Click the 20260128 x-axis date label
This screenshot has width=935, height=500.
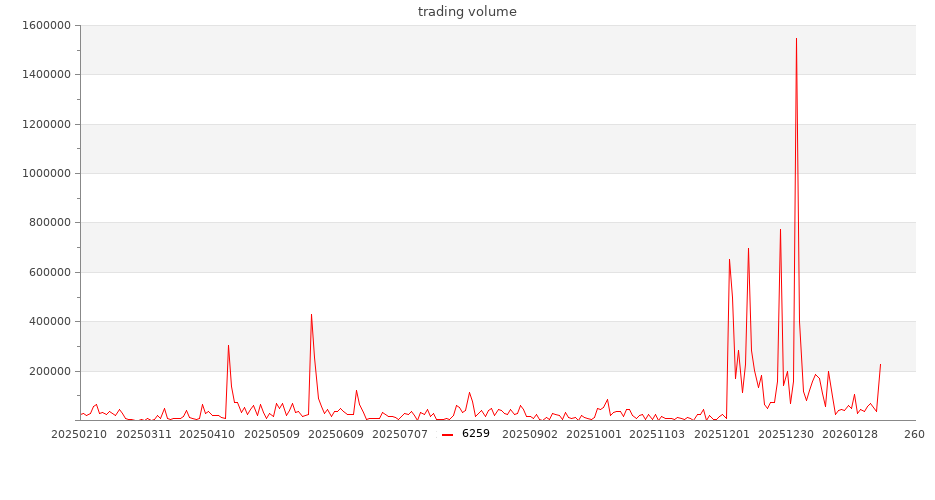coord(850,434)
